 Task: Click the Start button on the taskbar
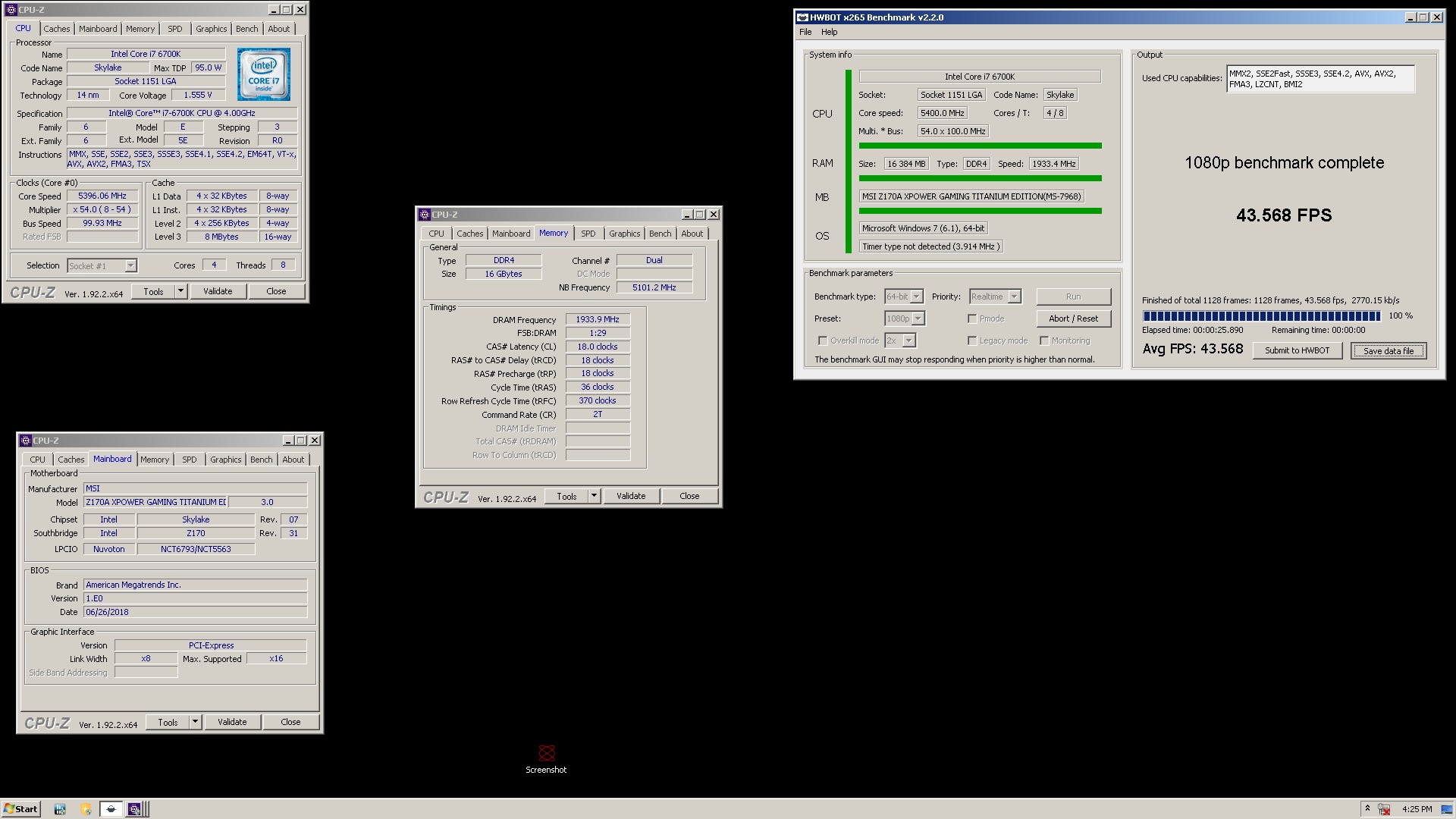point(20,808)
